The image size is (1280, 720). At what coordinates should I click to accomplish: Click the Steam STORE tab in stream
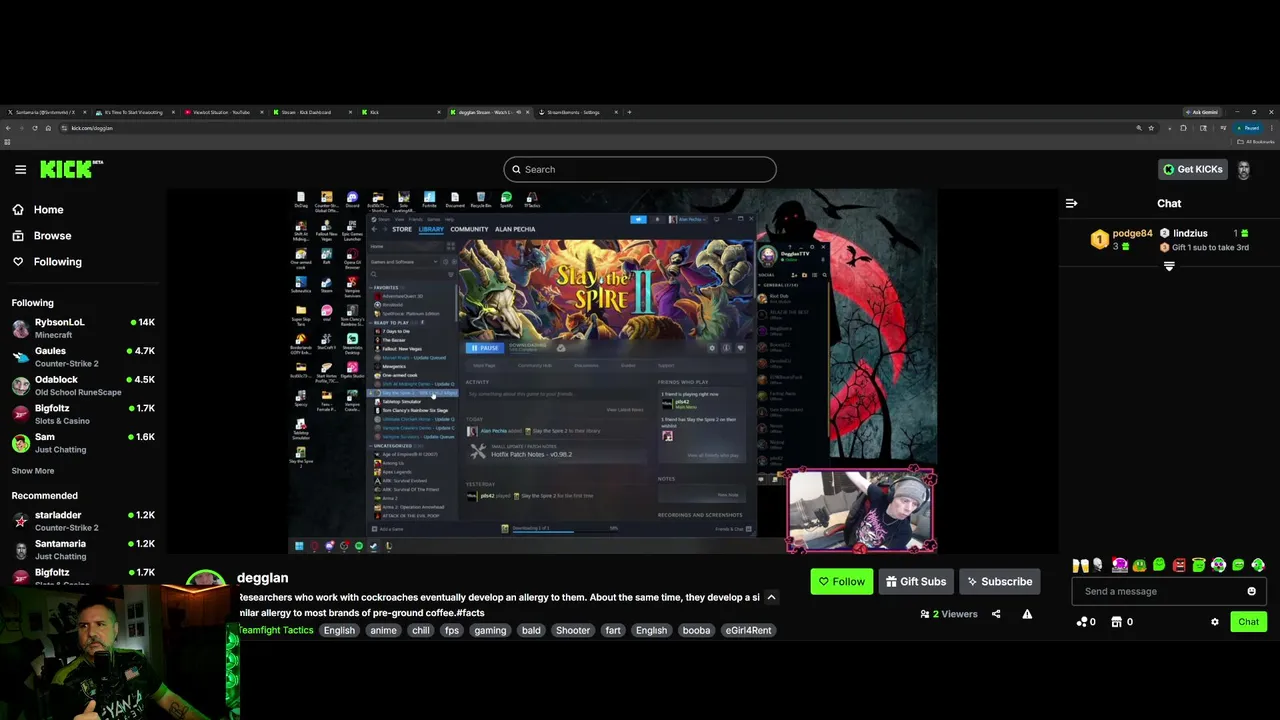point(401,229)
